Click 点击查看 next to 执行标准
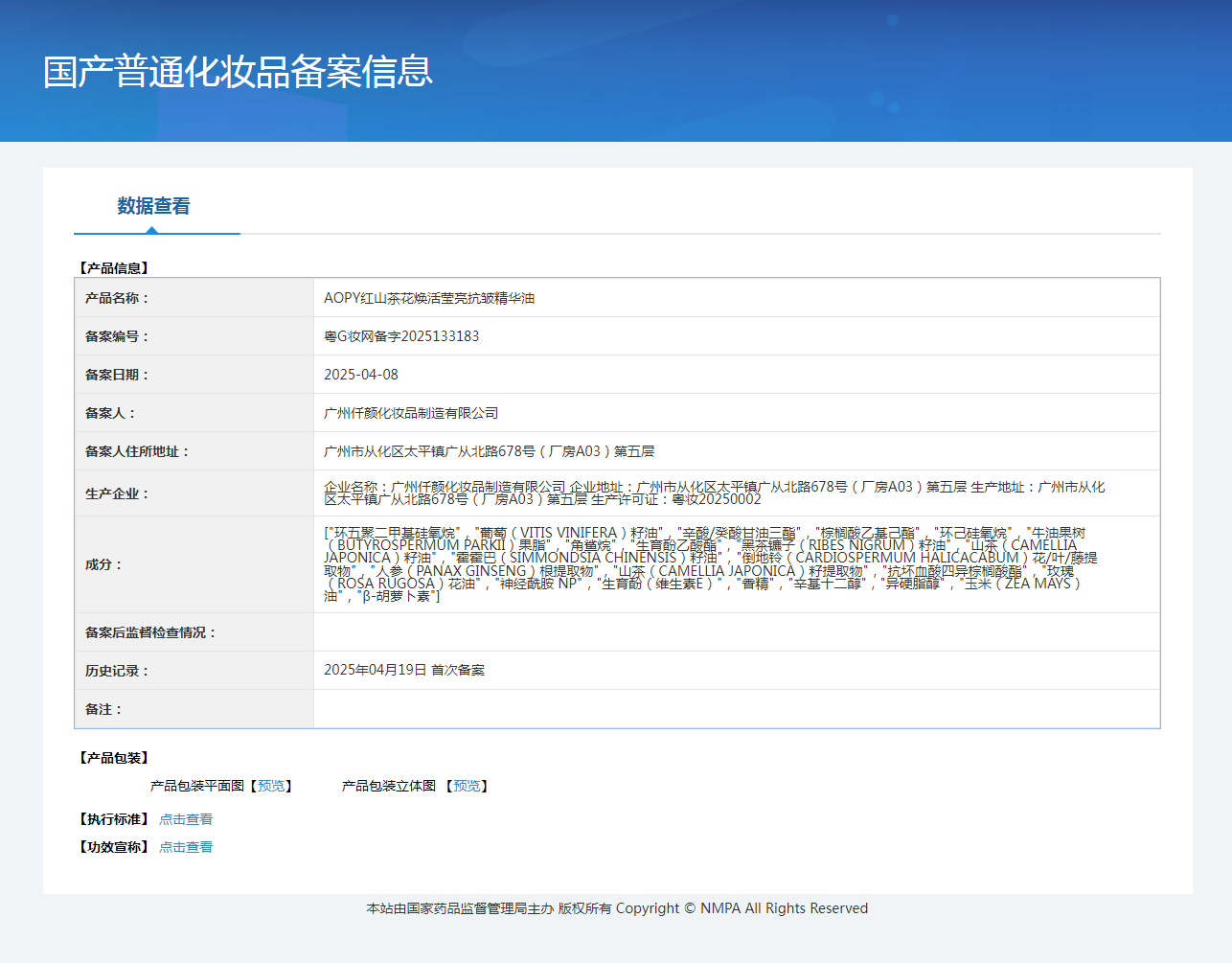 186,819
